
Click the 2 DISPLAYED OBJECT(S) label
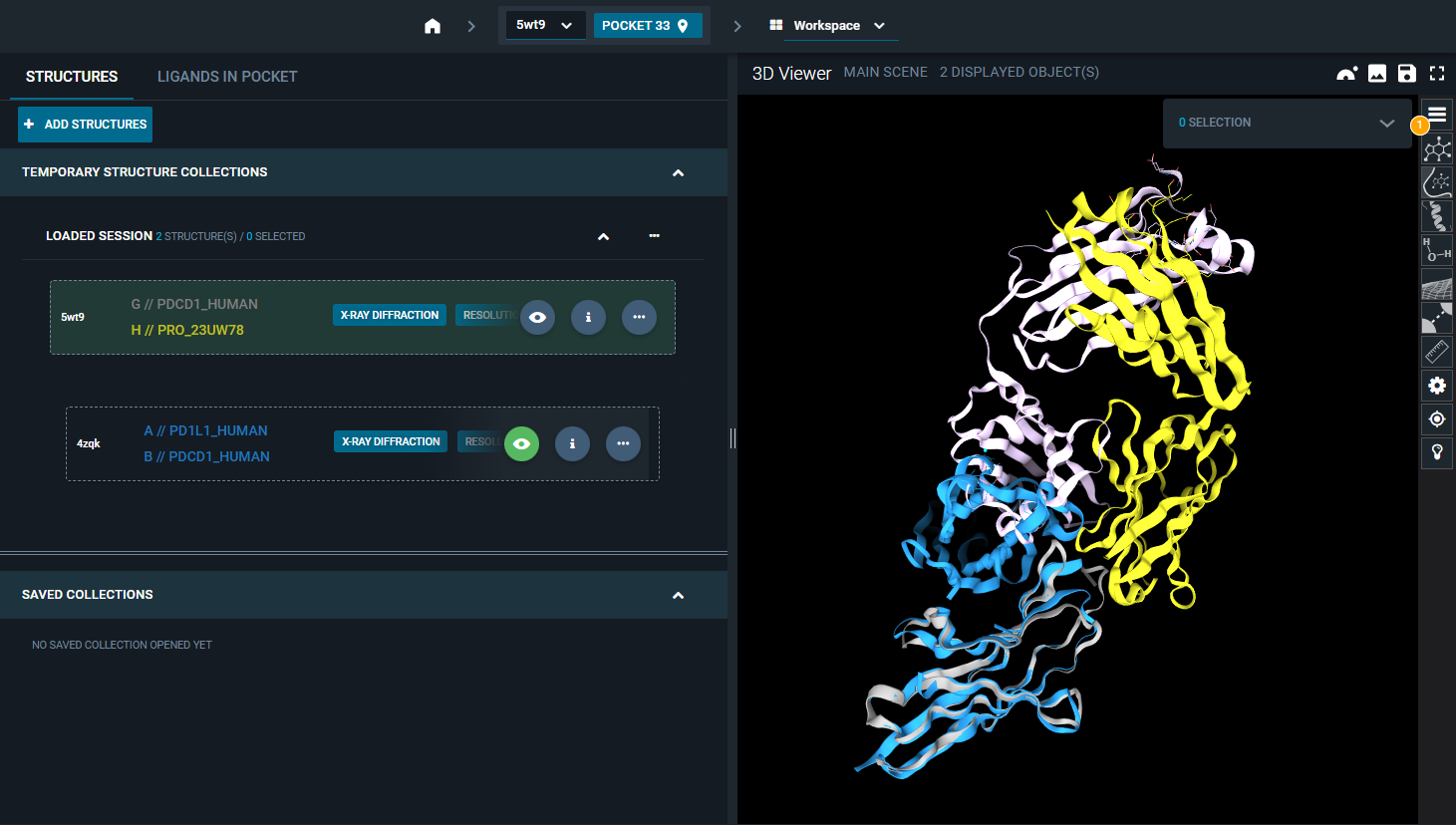[x=1019, y=72]
